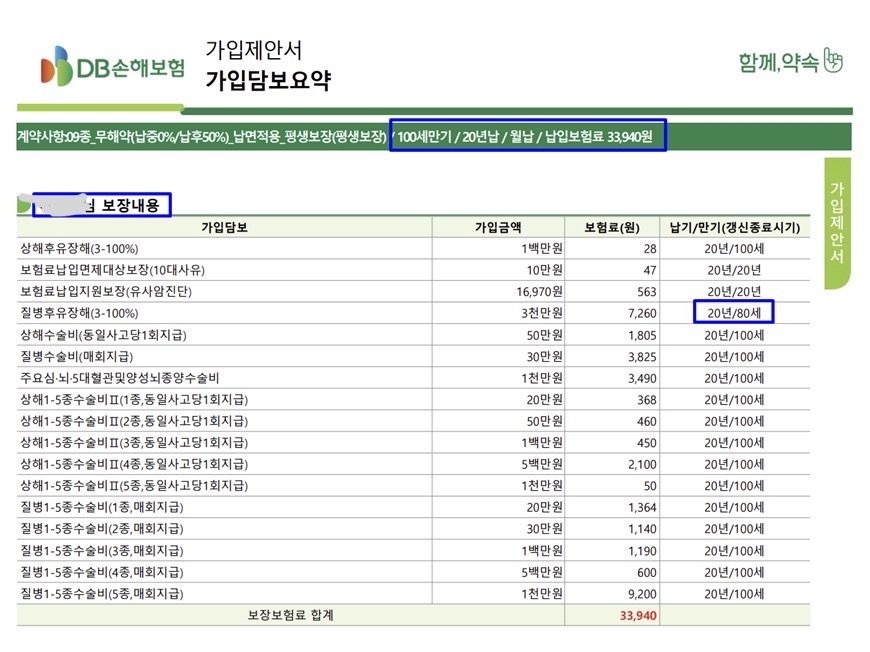Click the 보험료(원) column header
The height and width of the screenshot is (652, 870).
[612, 227]
